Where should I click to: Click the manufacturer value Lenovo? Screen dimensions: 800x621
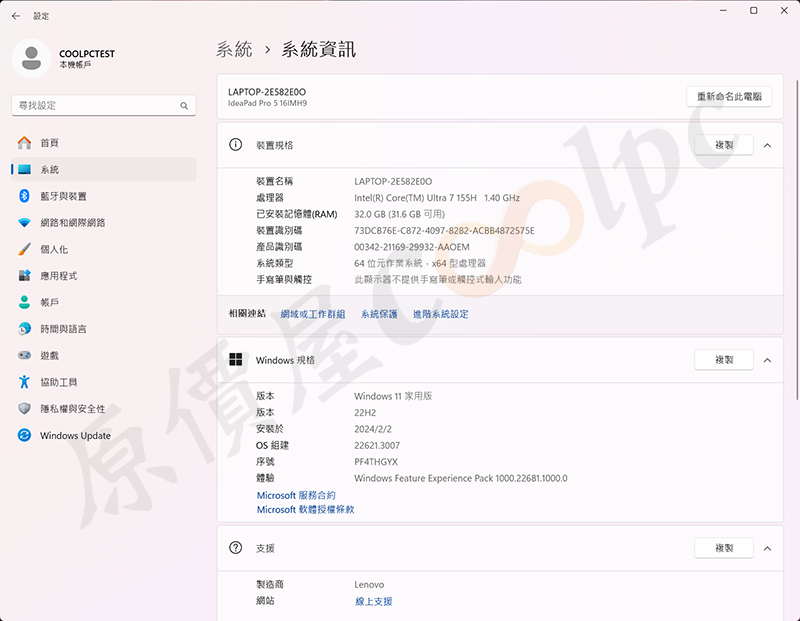(369, 585)
